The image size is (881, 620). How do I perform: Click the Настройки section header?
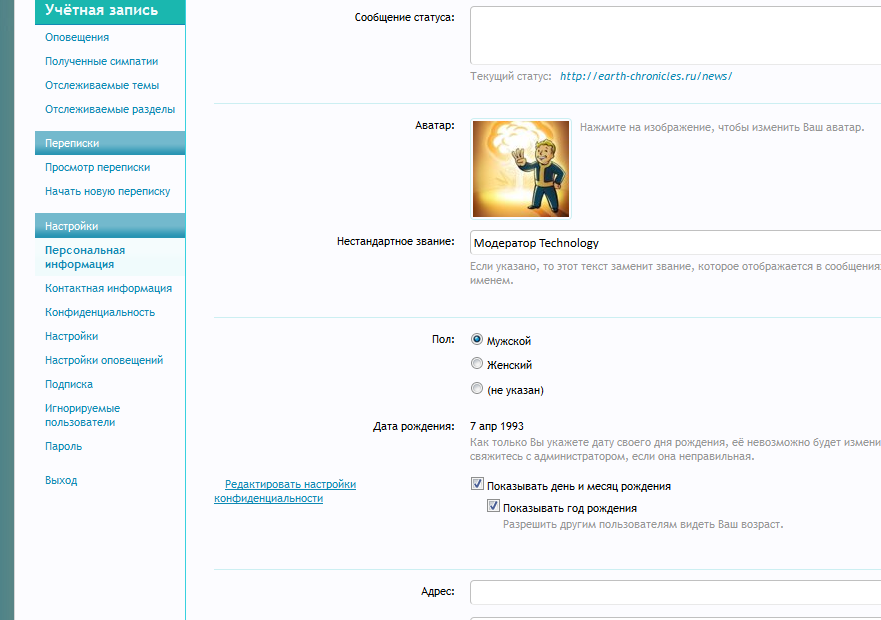(110, 226)
